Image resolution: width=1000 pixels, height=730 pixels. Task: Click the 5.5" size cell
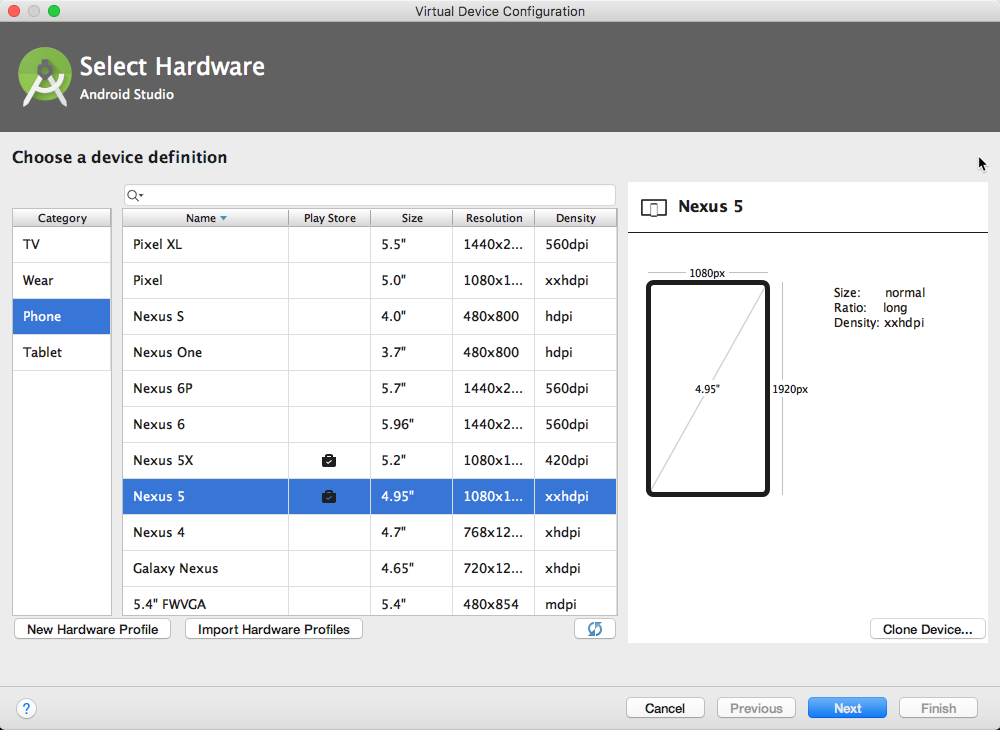(411, 244)
